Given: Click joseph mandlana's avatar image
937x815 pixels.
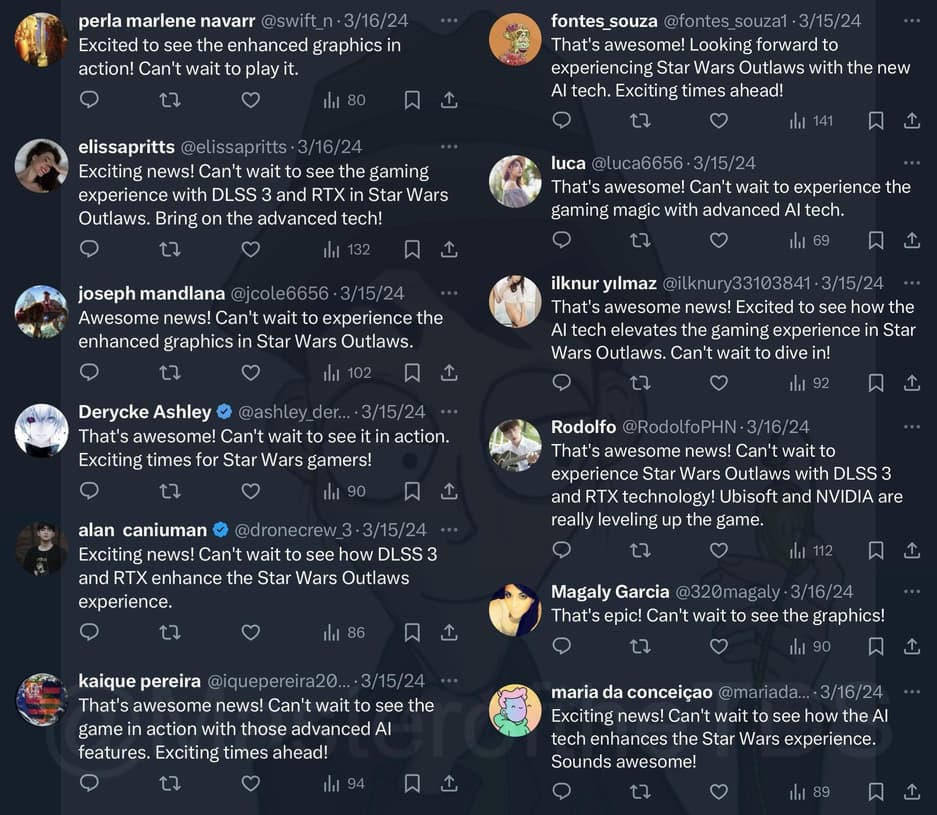Looking at the screenshot, I should 41,312.
